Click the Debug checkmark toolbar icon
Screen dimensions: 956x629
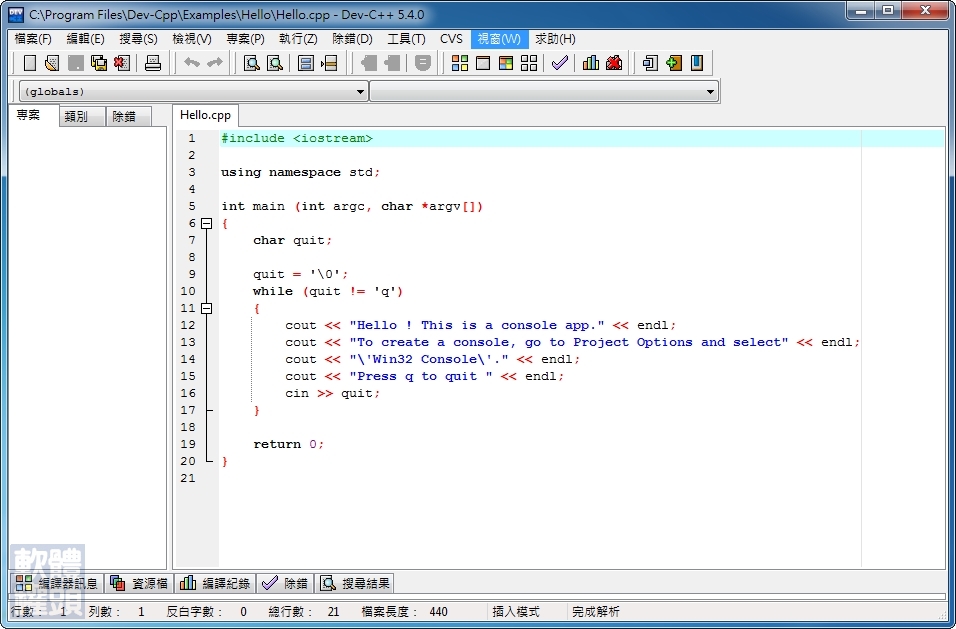(x=560, y=63)
